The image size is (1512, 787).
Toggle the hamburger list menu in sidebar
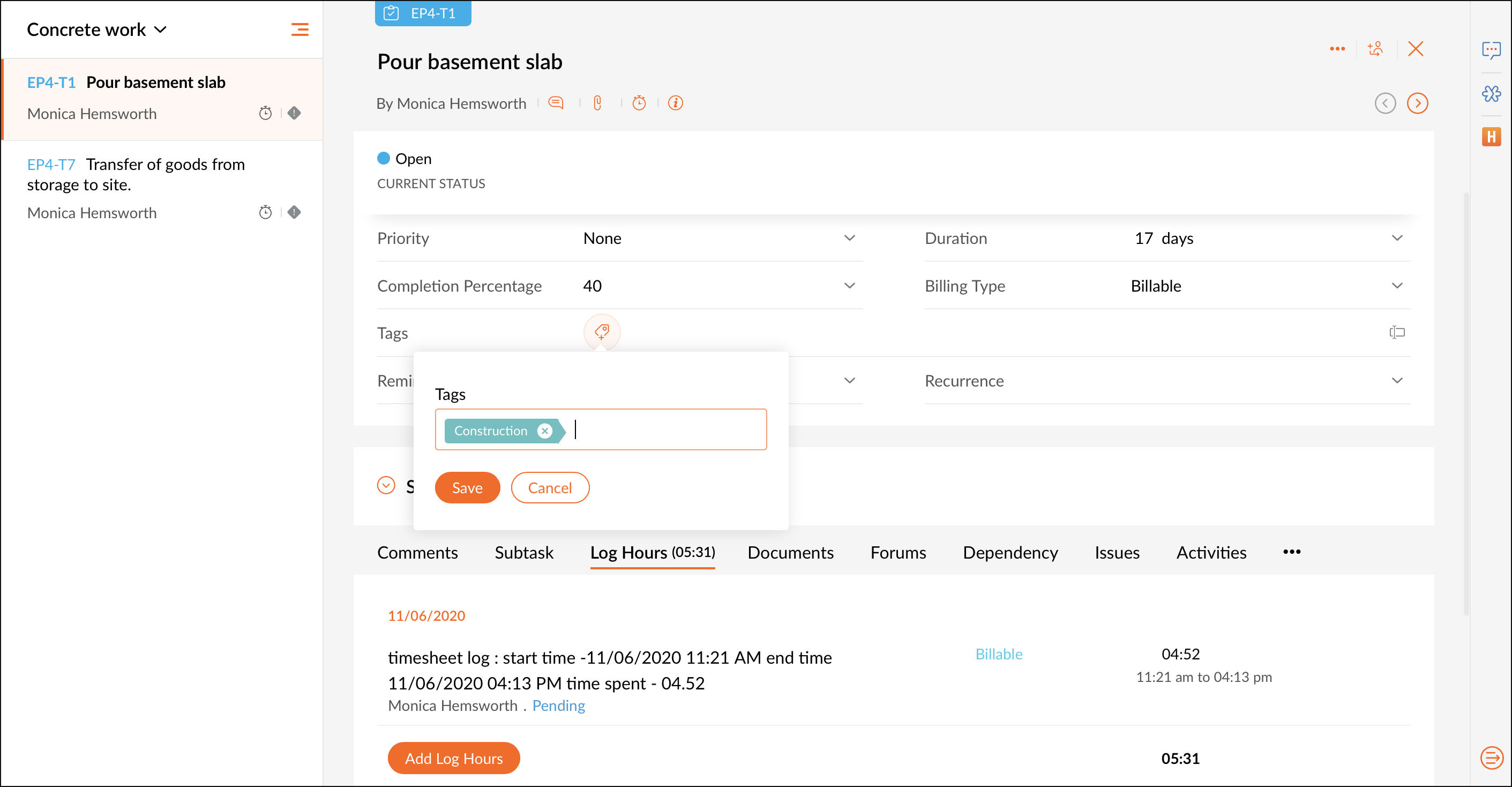click(300, 29)
